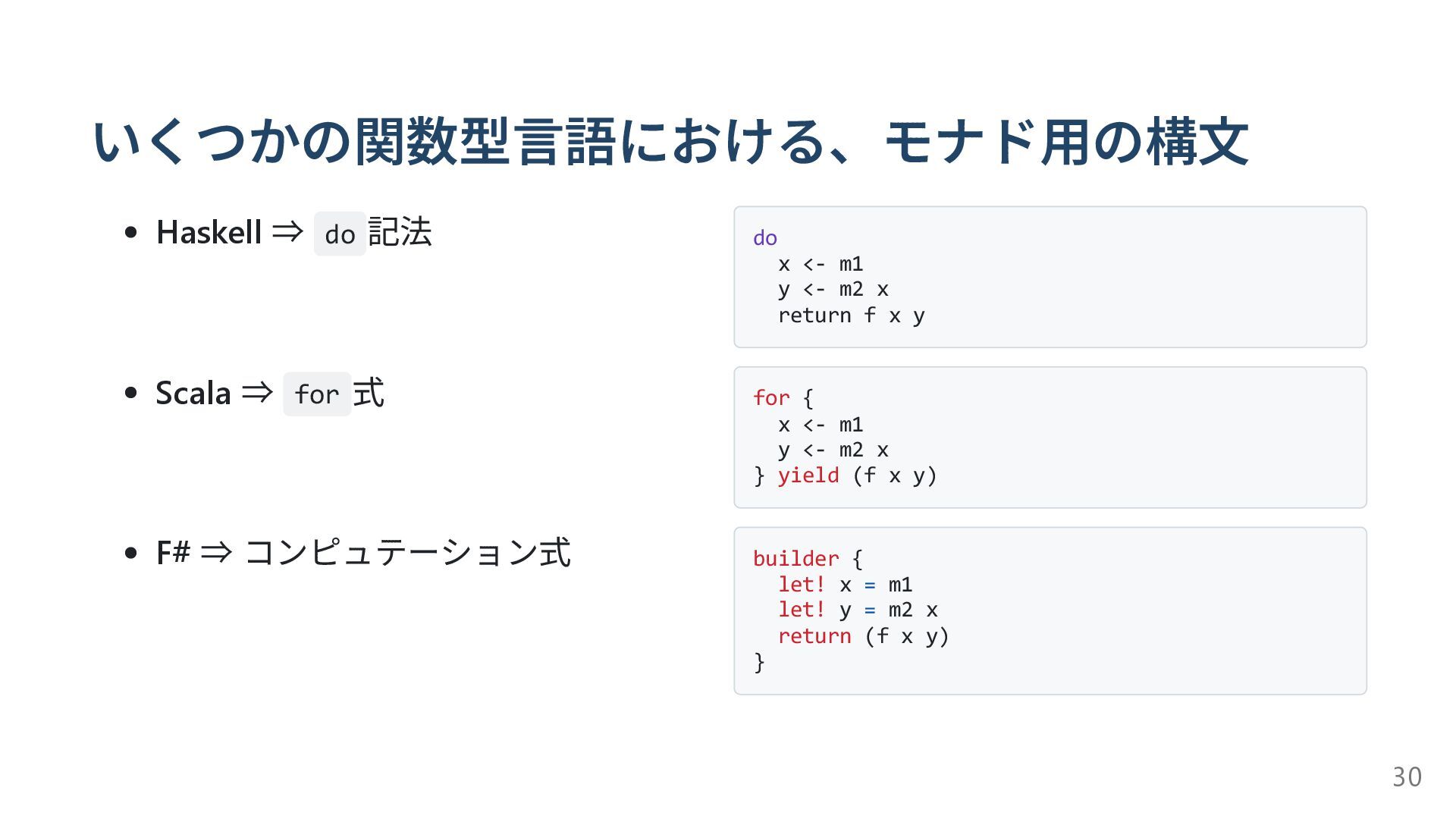Click the closing brace of builder block
Screen dimensions: 1456x819
pyautogui.click(x=759, y=662)
